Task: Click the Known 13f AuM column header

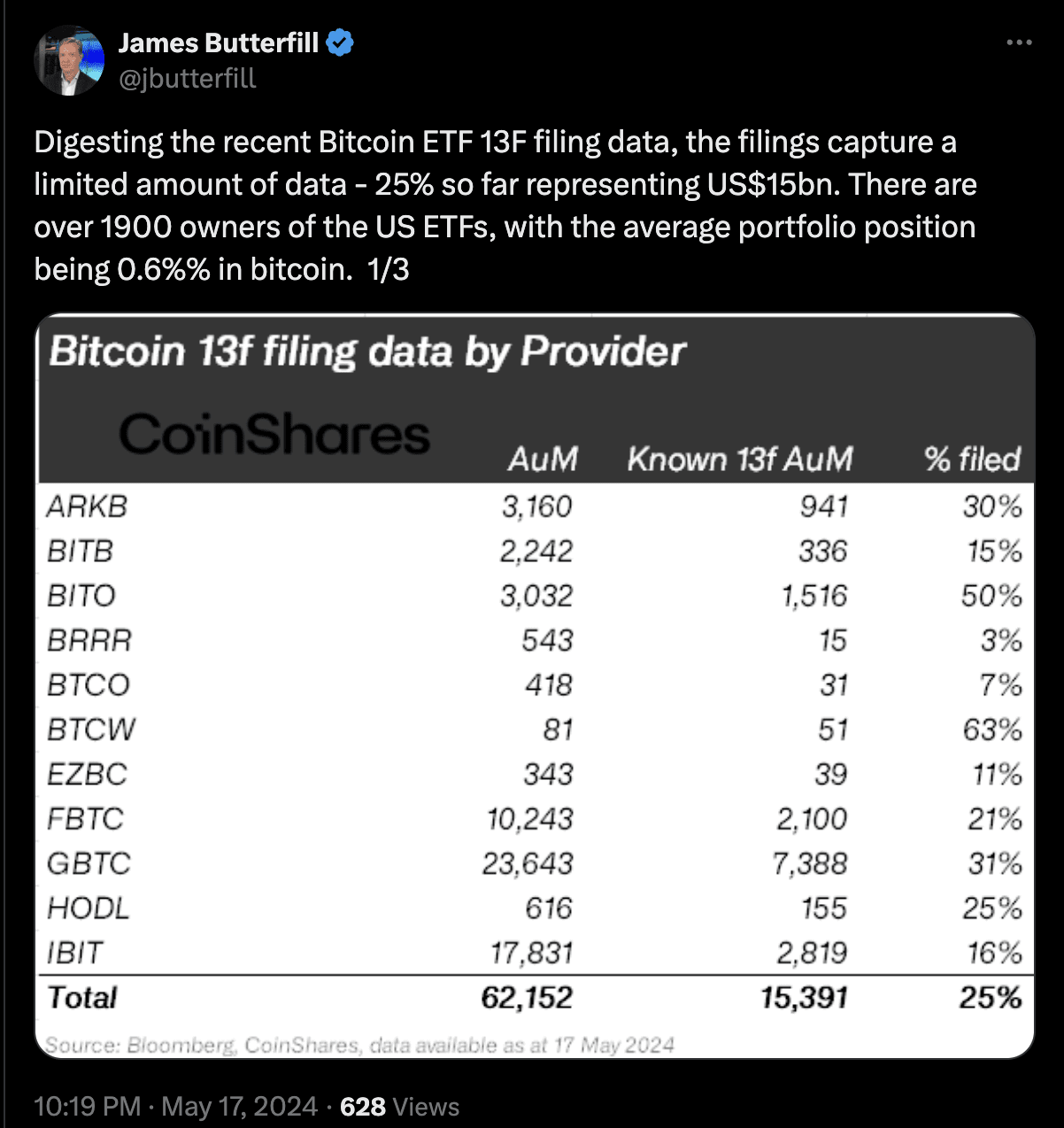Action: (741, 460)
